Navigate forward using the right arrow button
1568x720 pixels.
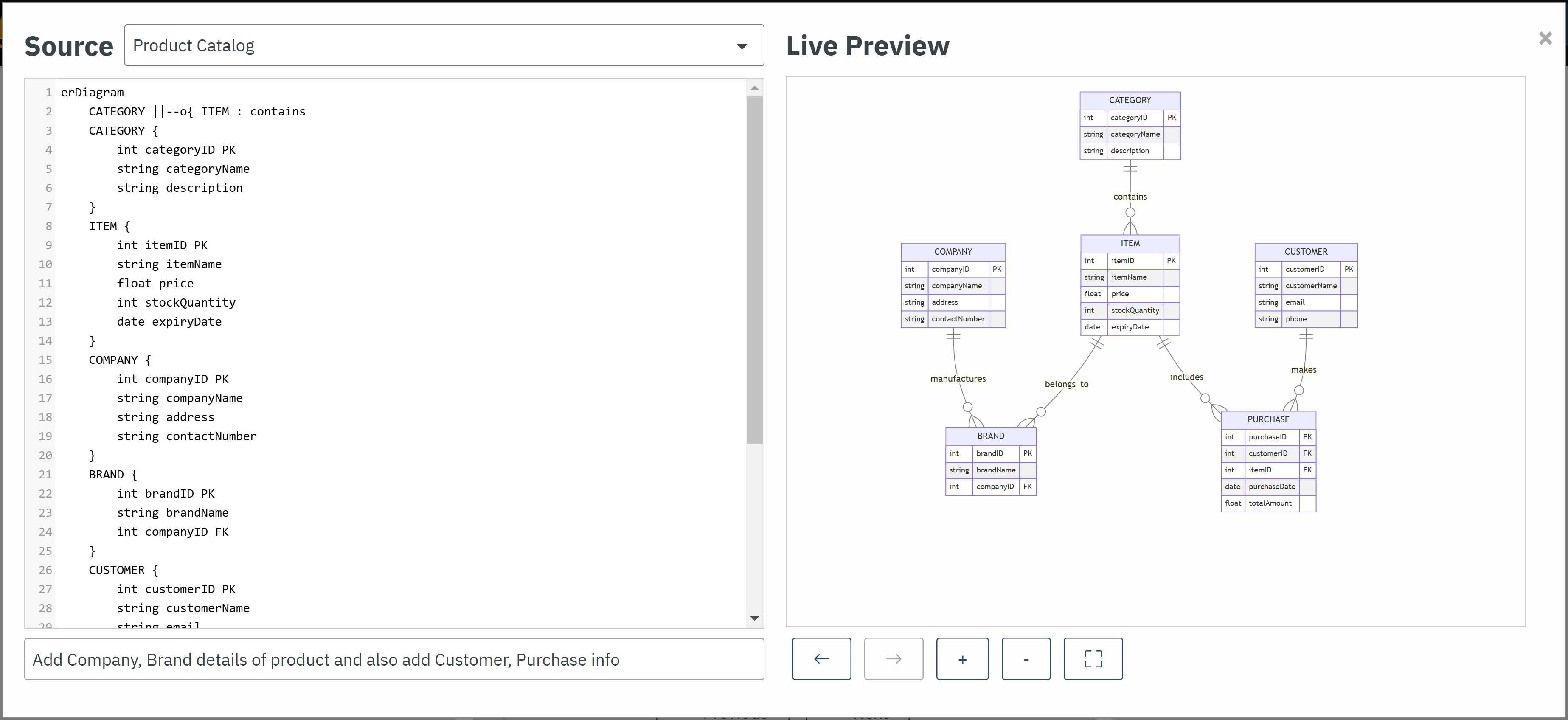click(x=893, y=658)
